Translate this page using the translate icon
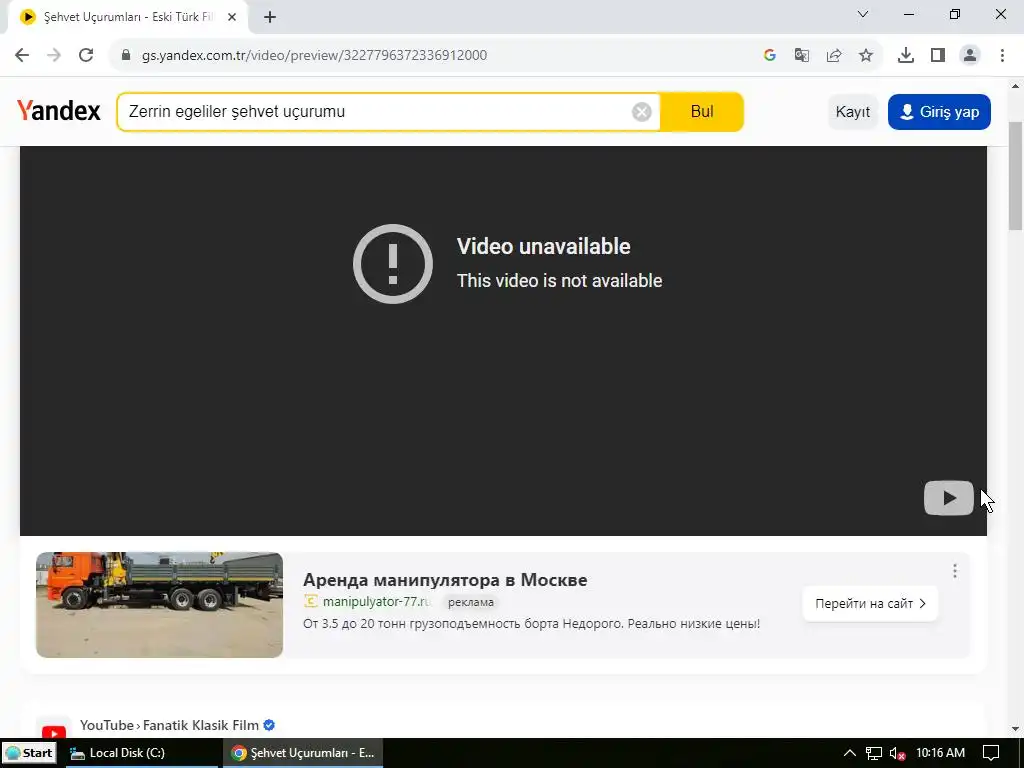The height and width of the screenshot is (768, 1024). tap(802, 56)
